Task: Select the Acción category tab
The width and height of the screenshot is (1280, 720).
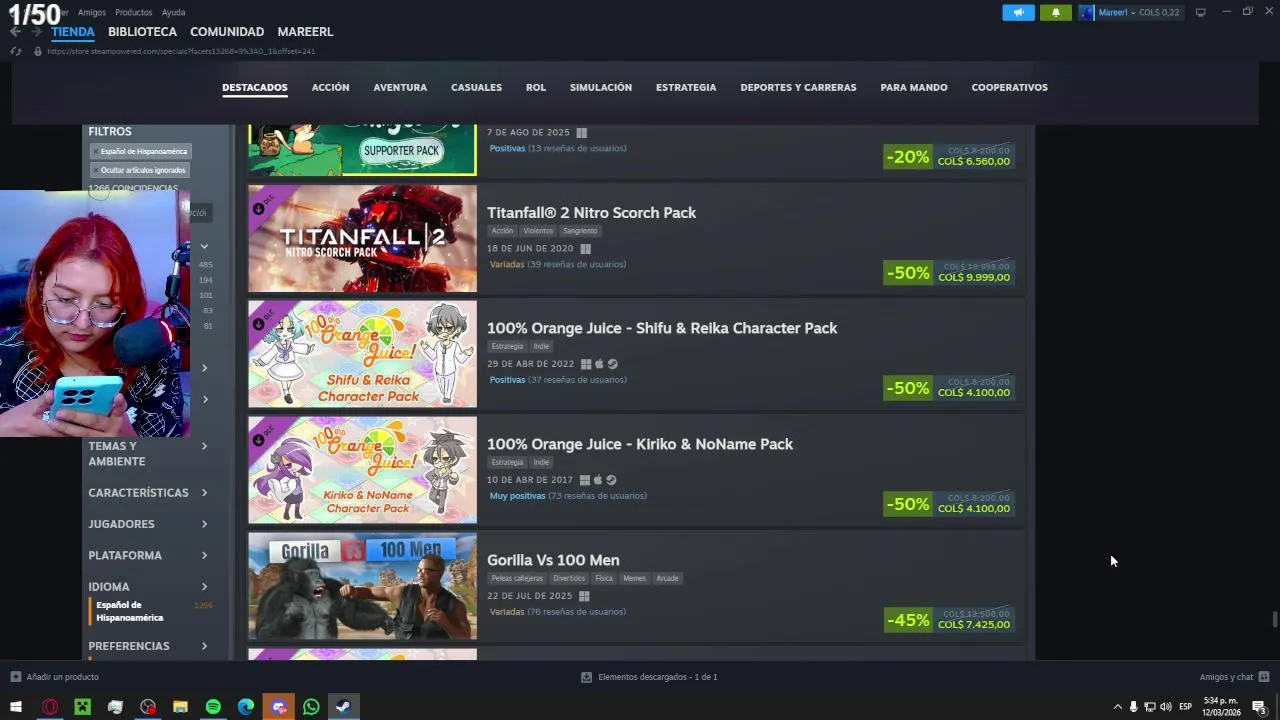Action: (330, 88)
